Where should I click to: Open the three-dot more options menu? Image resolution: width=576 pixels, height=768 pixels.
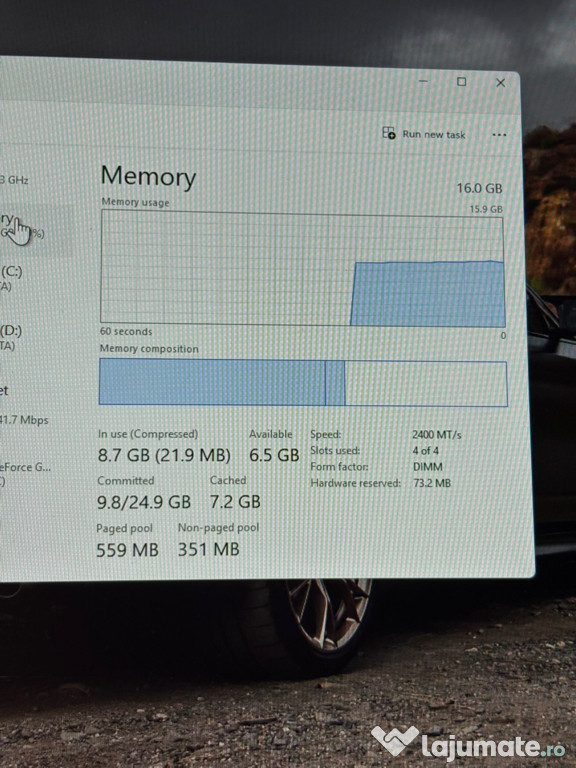[x=499, y=135]
